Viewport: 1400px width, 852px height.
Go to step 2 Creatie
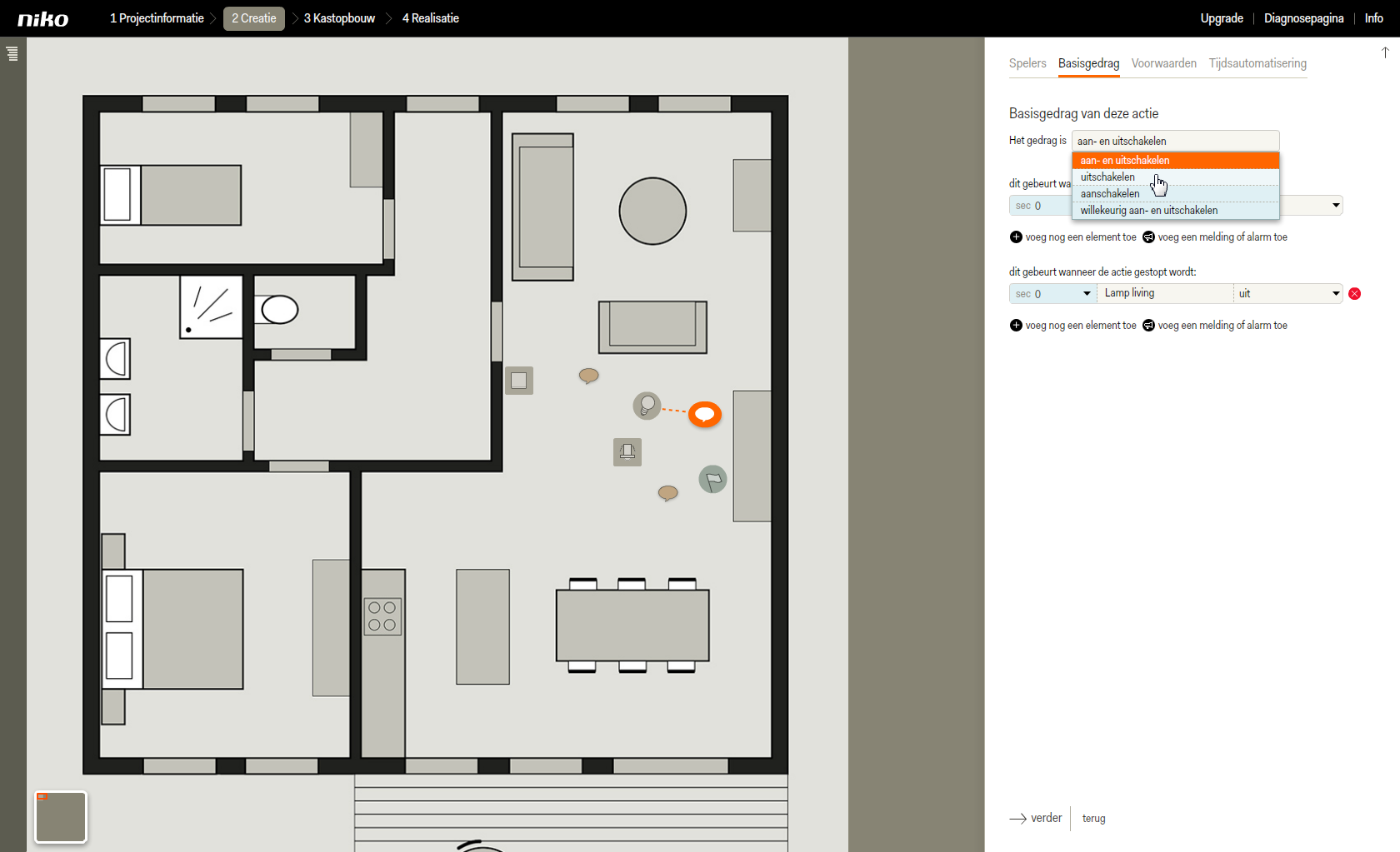(x=254, y=18)
